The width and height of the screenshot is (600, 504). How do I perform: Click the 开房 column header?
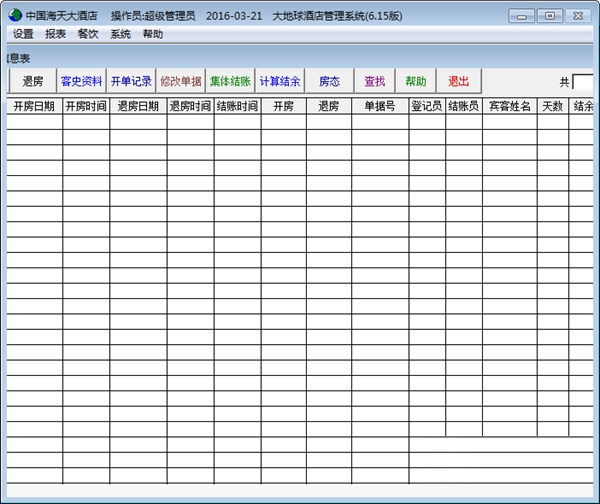[x=284, y=106]
